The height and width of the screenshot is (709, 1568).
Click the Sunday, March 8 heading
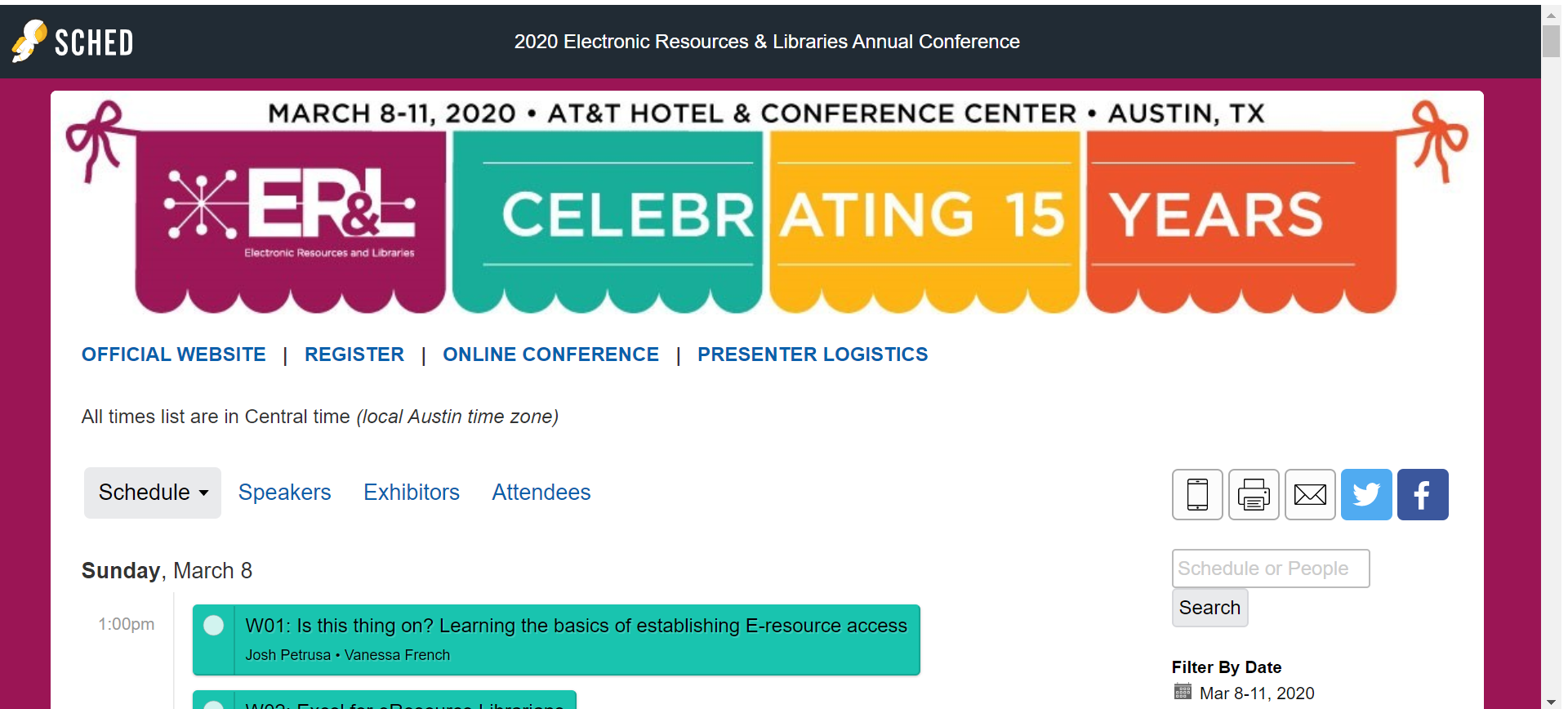coord(167,571)
